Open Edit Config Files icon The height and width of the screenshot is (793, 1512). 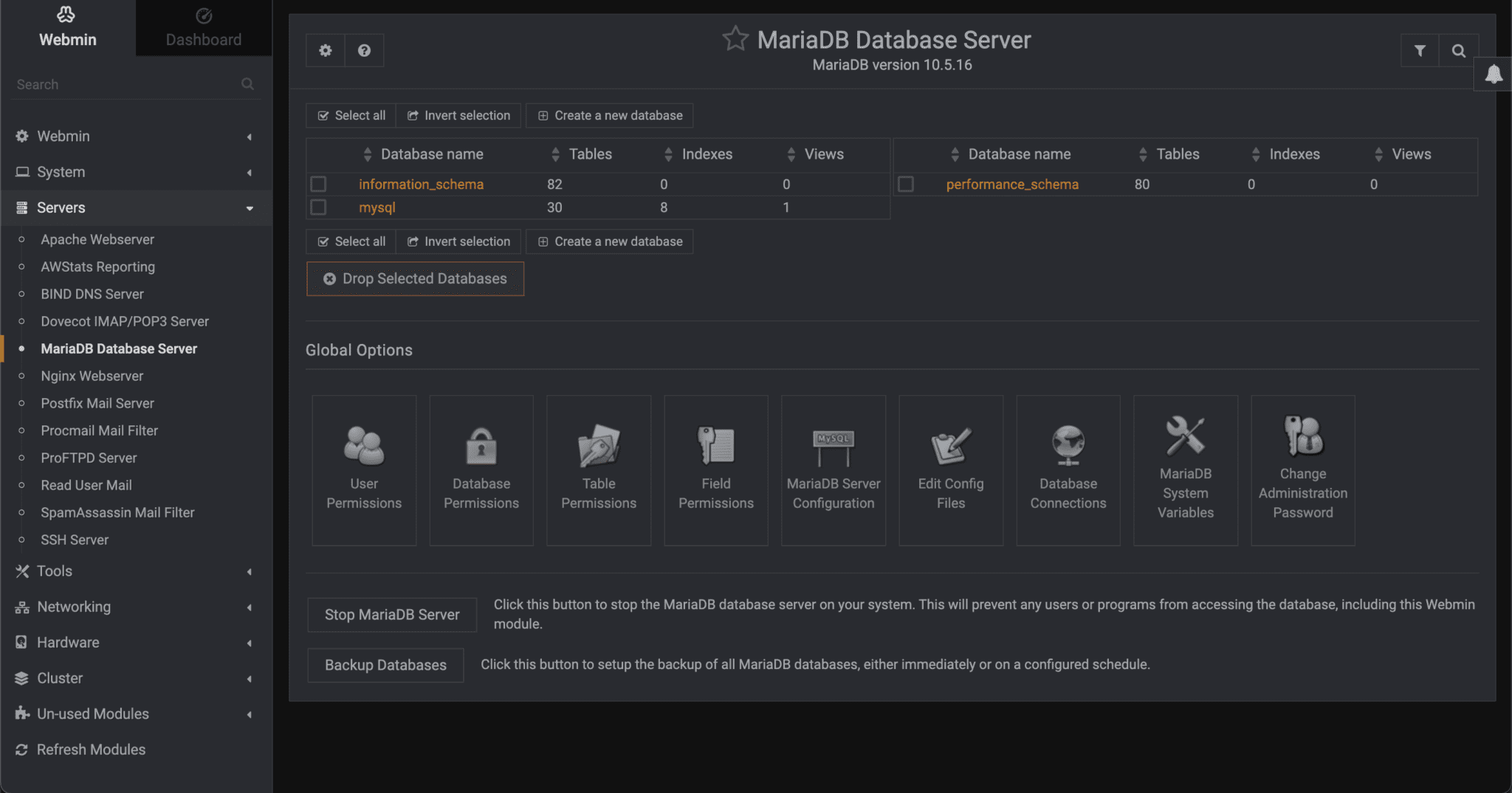point(951,445)
